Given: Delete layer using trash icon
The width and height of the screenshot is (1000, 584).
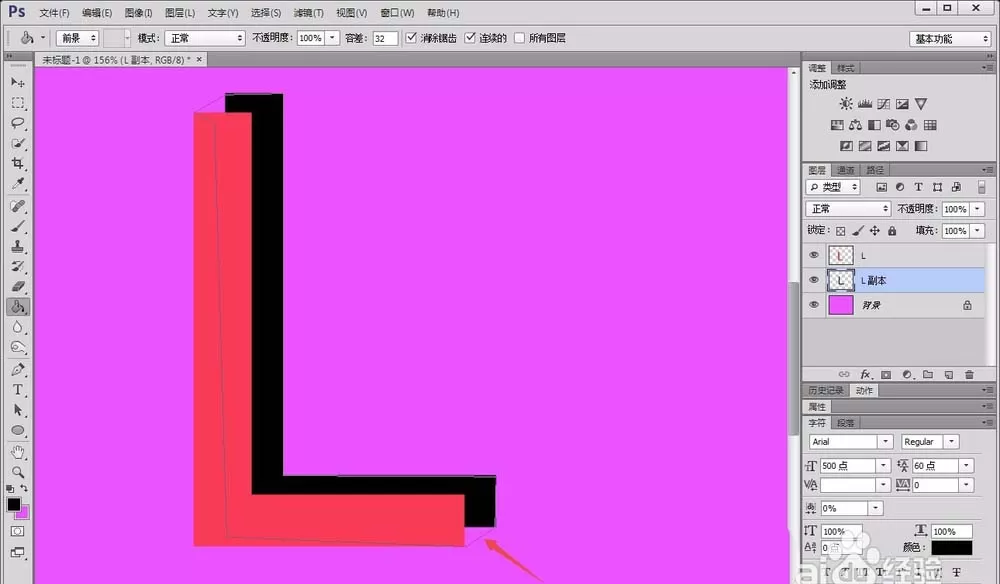Looking at the screenshot, I should pos(969,374).
